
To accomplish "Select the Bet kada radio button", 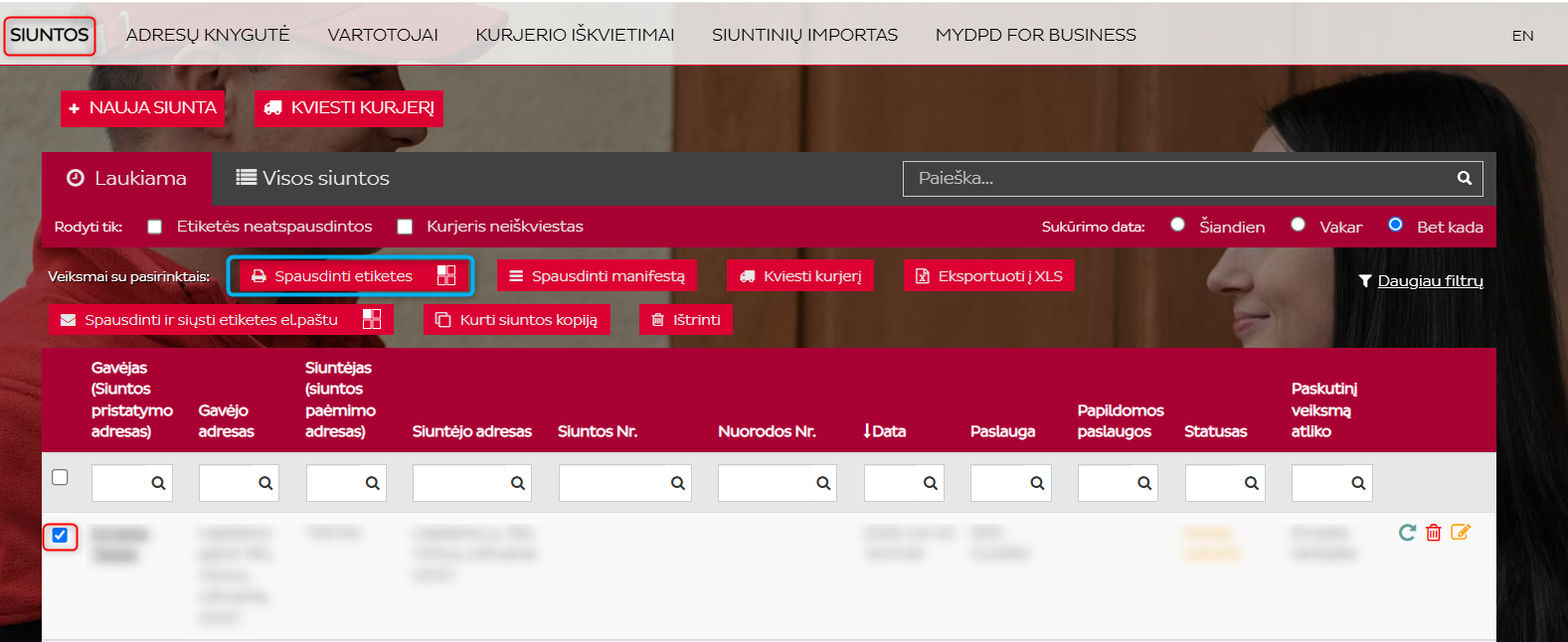I will tap(1395, 225).
